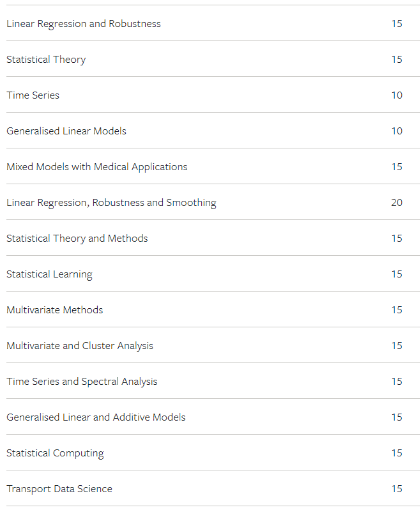This screenshot has height=509, width=420.
Task: Open Statistical Theory and Methods module
Action: pos(77,238)
